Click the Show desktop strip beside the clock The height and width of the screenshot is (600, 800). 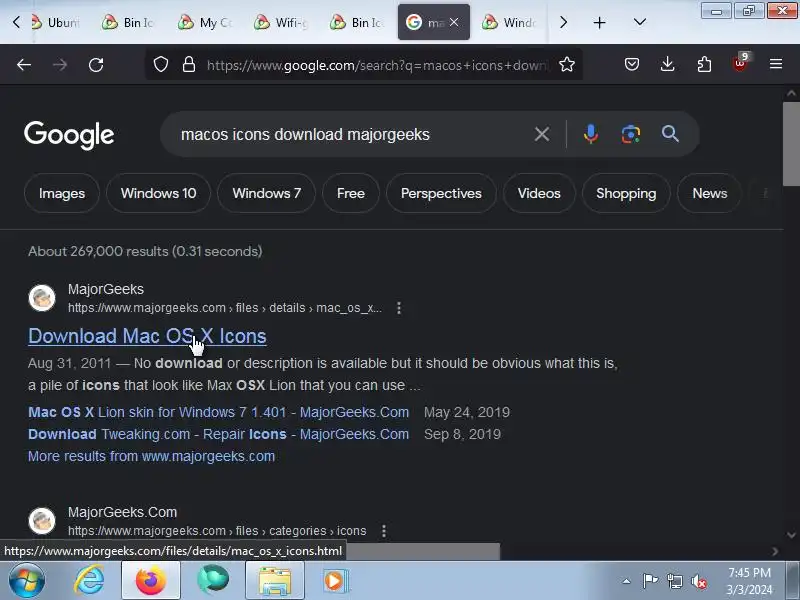(x=793, y=581)
